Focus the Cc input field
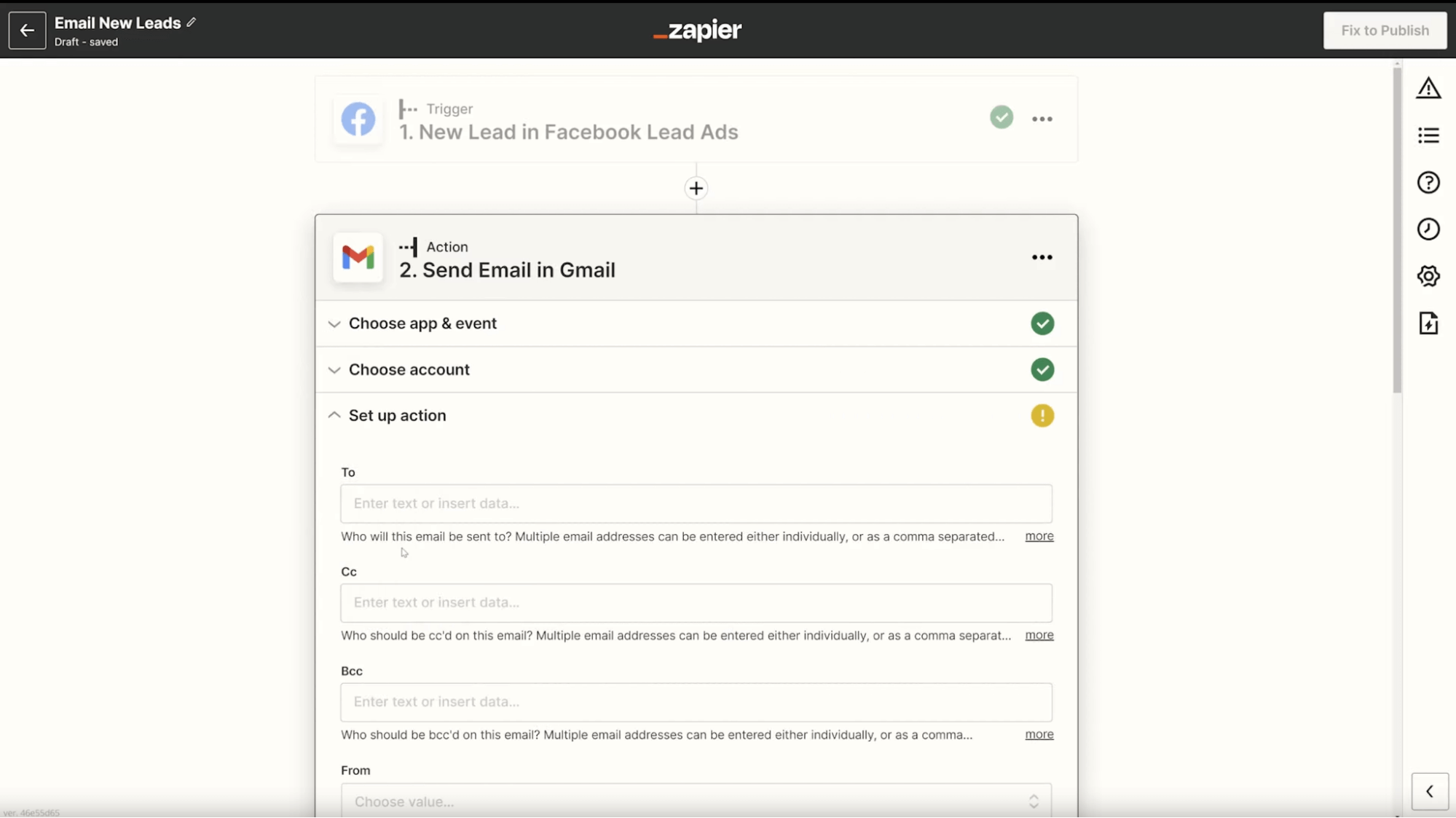 click(x=696, y=602)
